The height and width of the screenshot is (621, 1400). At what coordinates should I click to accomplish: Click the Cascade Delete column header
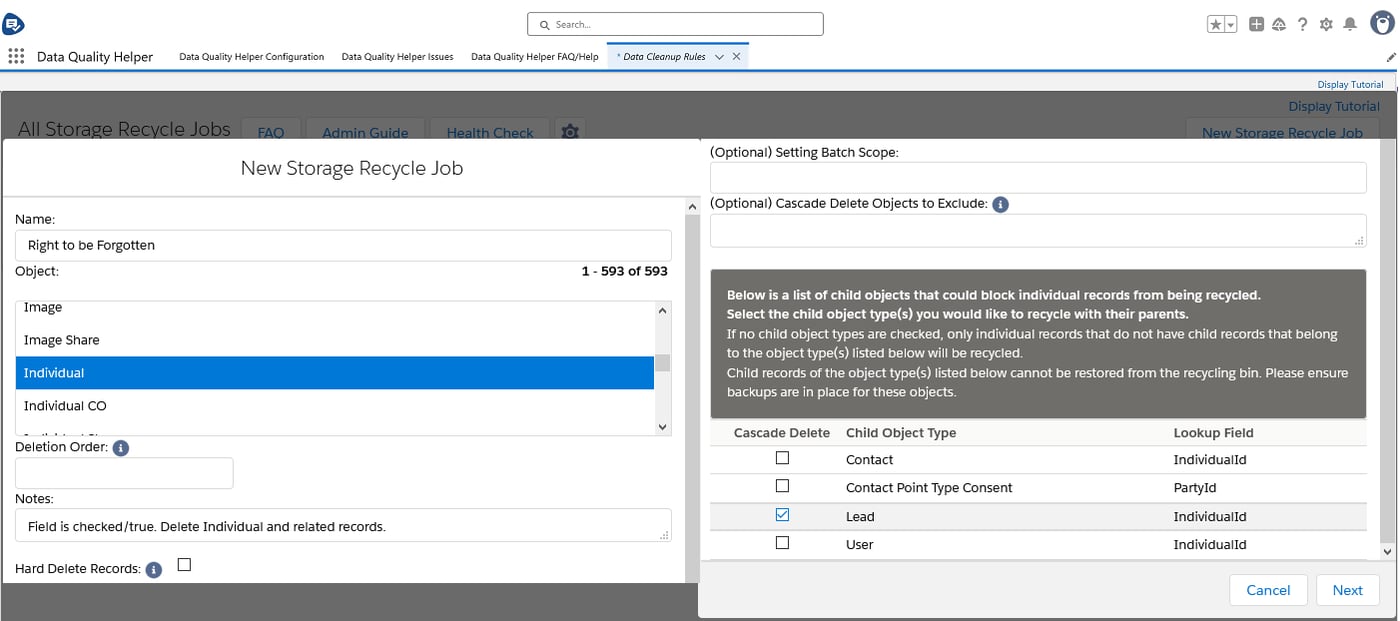[782, 433]
